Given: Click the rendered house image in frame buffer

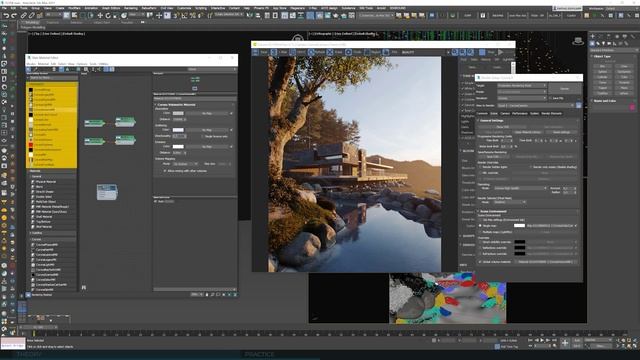Looking at the screenshot, I should pyautogui.click(x=354, y=164).
